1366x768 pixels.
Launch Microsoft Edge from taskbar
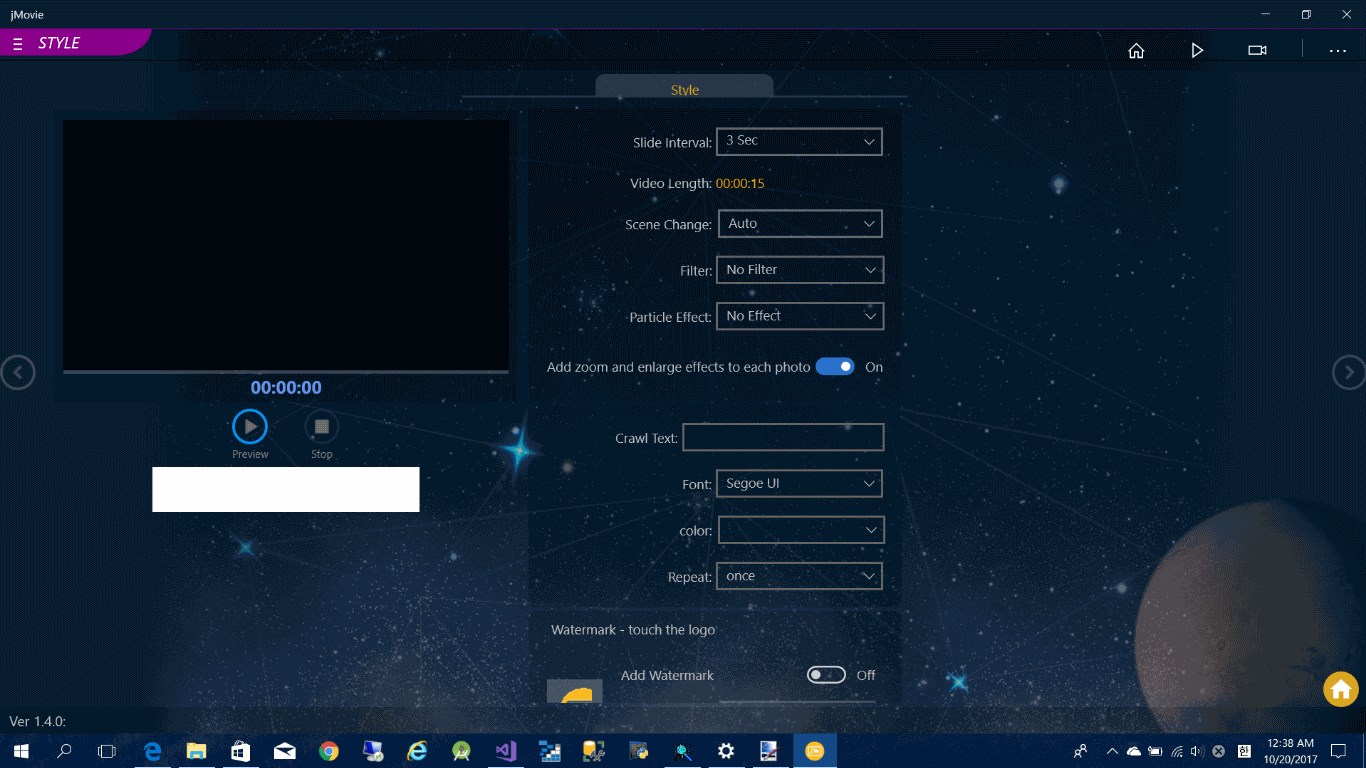coord(153,751)
